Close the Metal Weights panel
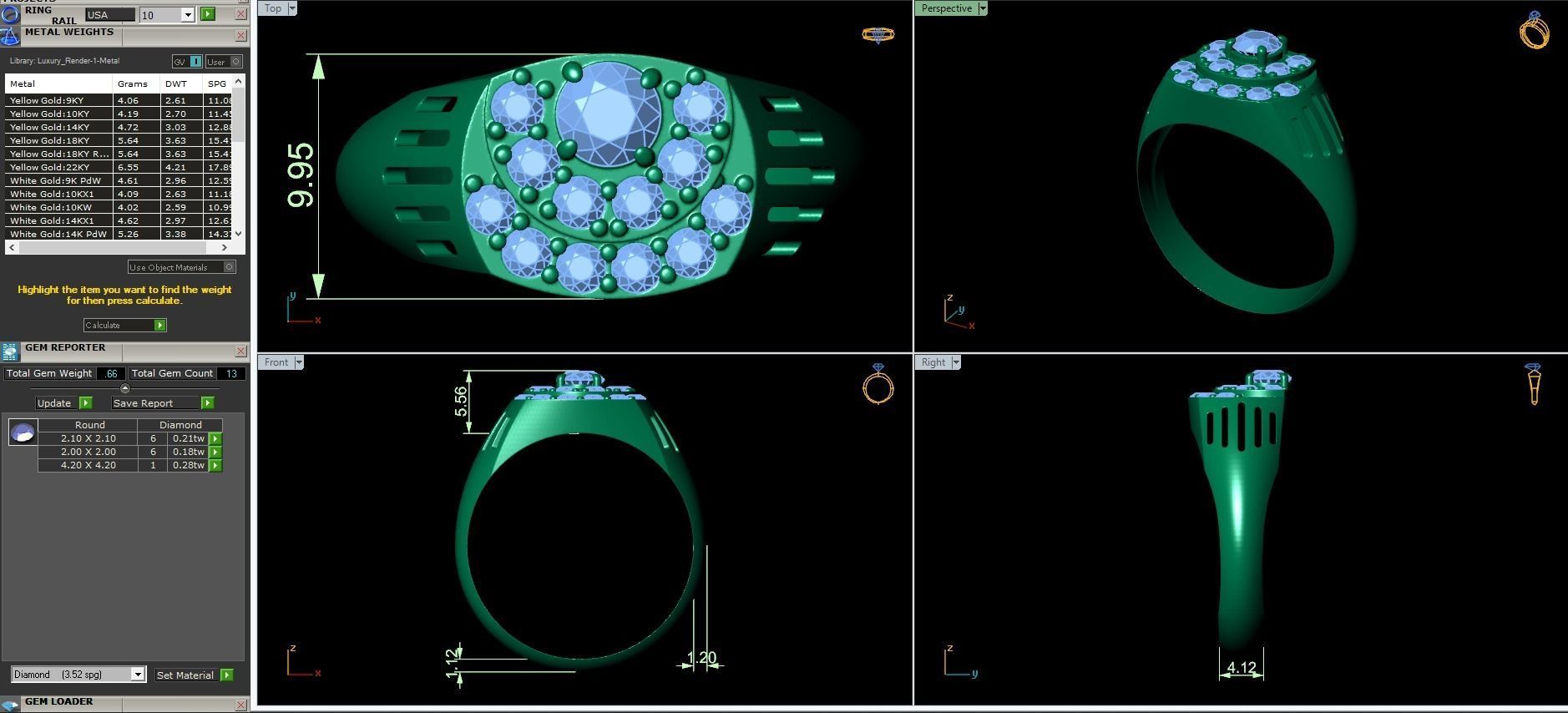Screen dimensions: 1568x713 (x=240, y=35)
